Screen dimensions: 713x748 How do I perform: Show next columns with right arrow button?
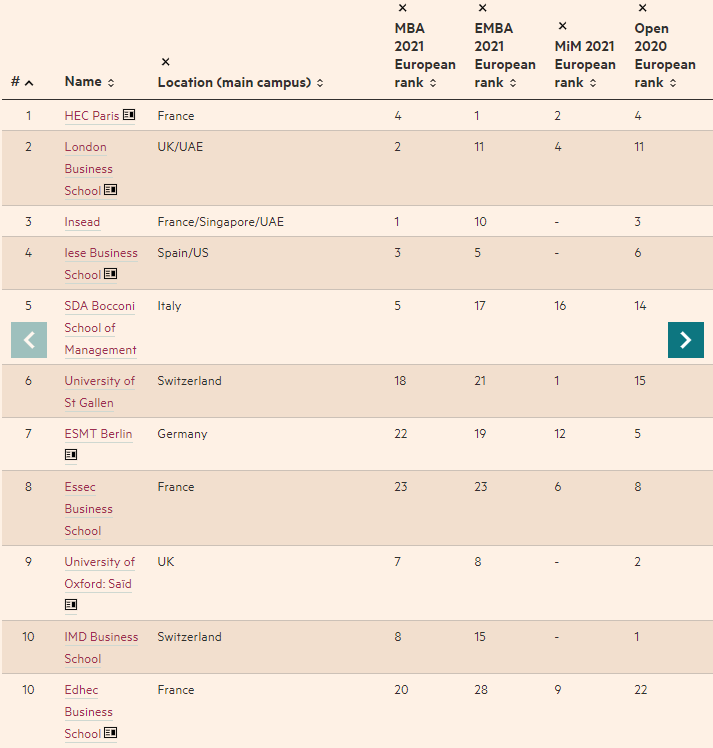pyautogui.click(x=686, y=340)
